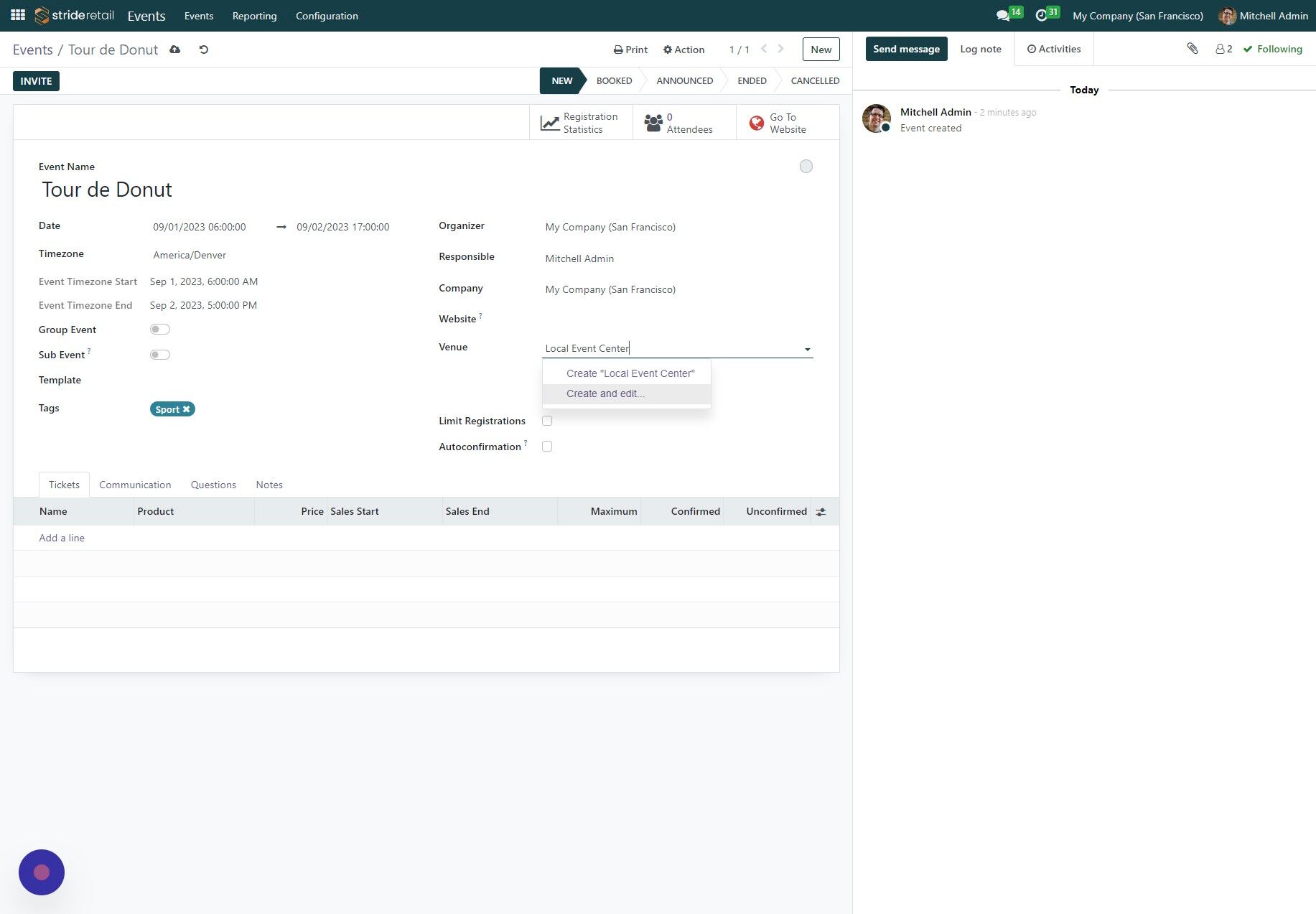Open the Responsible field dropdown
This screenshot has width=1316, height=914.
(678, 258)
